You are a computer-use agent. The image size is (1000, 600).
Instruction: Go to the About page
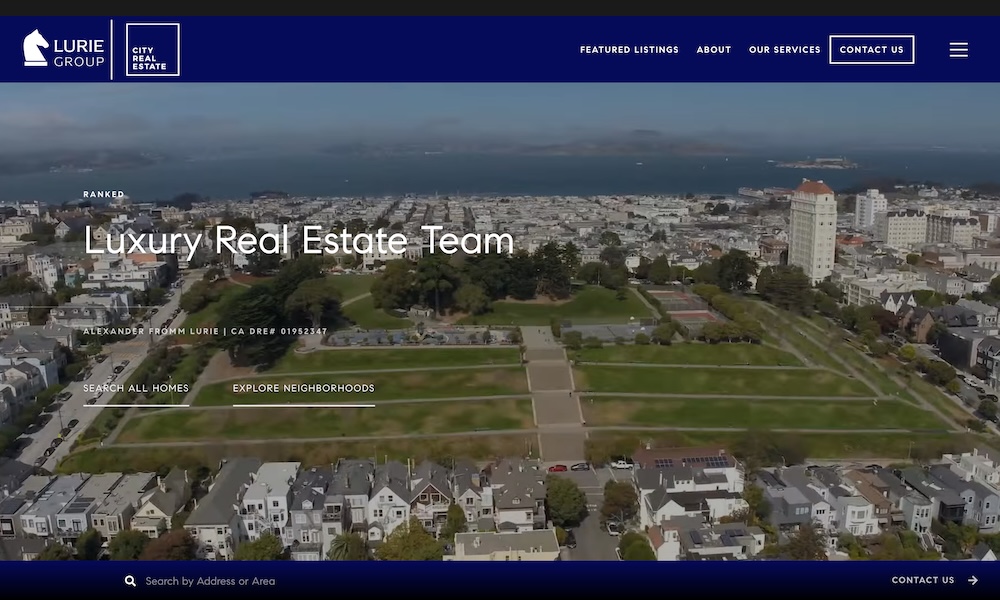pyautogui.click(x=714, y=50)
